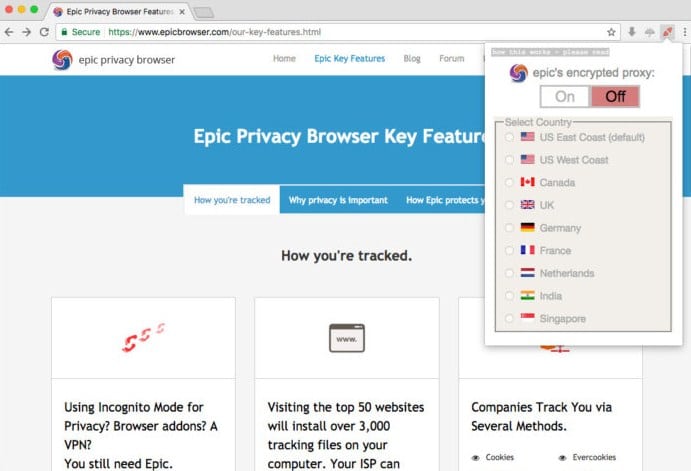
Task: Switch the encrypted proxy Off
Action: coord(615,96)
